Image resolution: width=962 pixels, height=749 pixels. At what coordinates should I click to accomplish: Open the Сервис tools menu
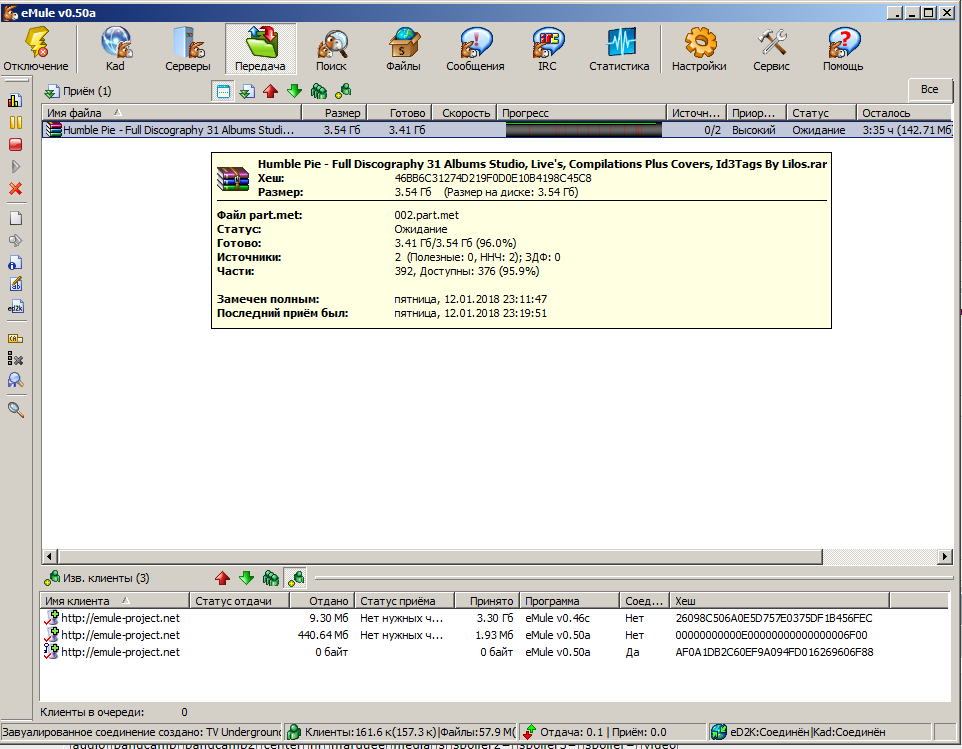771,49
